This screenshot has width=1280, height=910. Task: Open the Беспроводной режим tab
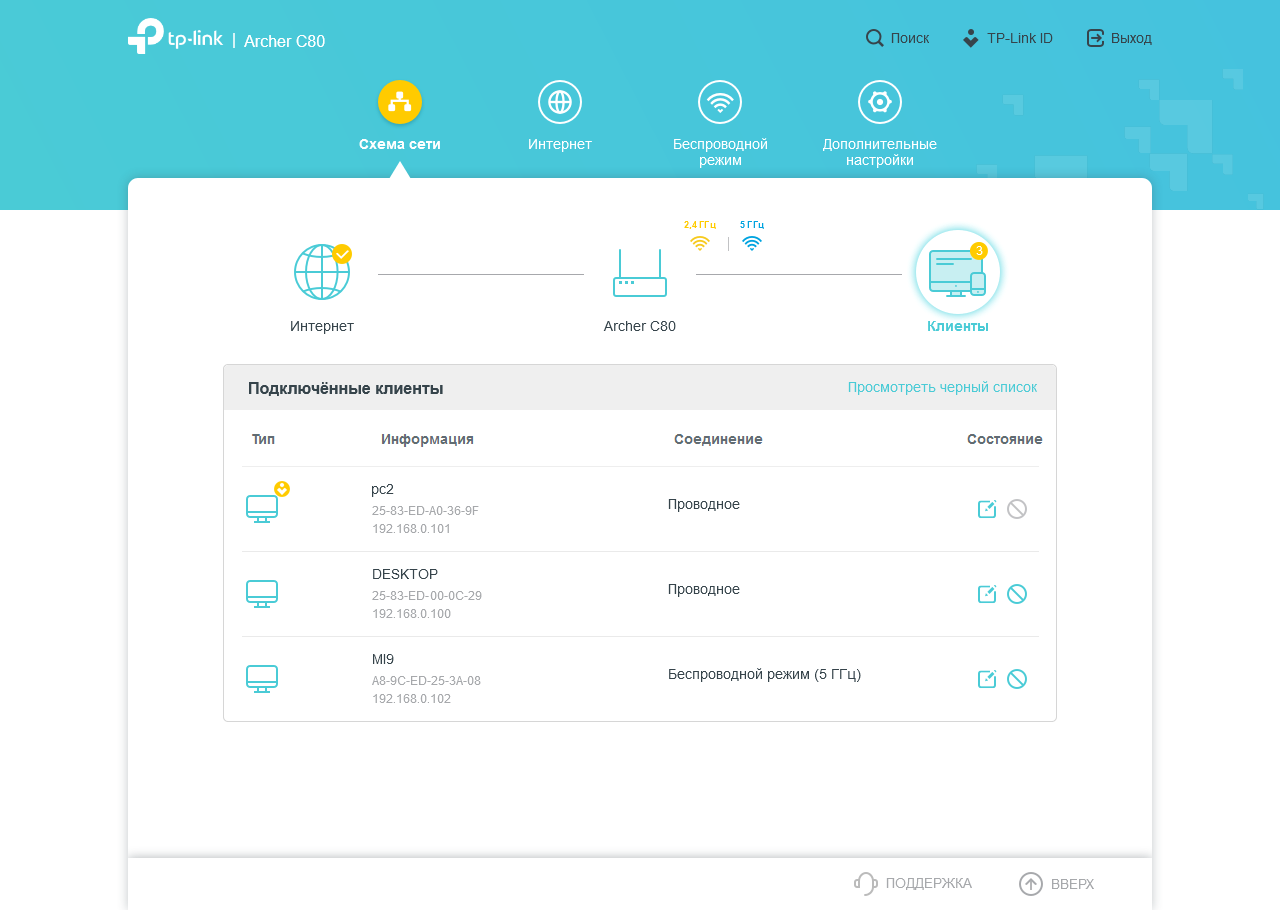click(720, 124)
